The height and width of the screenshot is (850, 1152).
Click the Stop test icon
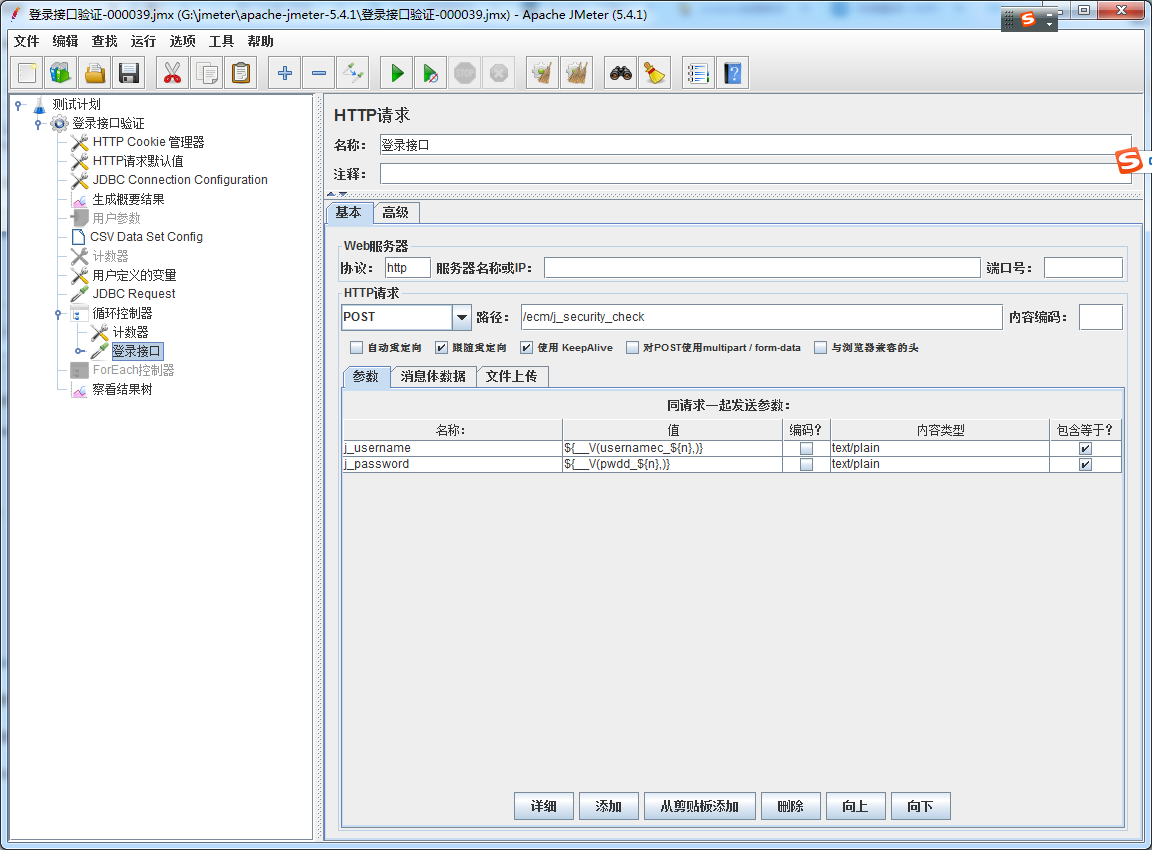[x=464, y=73]
